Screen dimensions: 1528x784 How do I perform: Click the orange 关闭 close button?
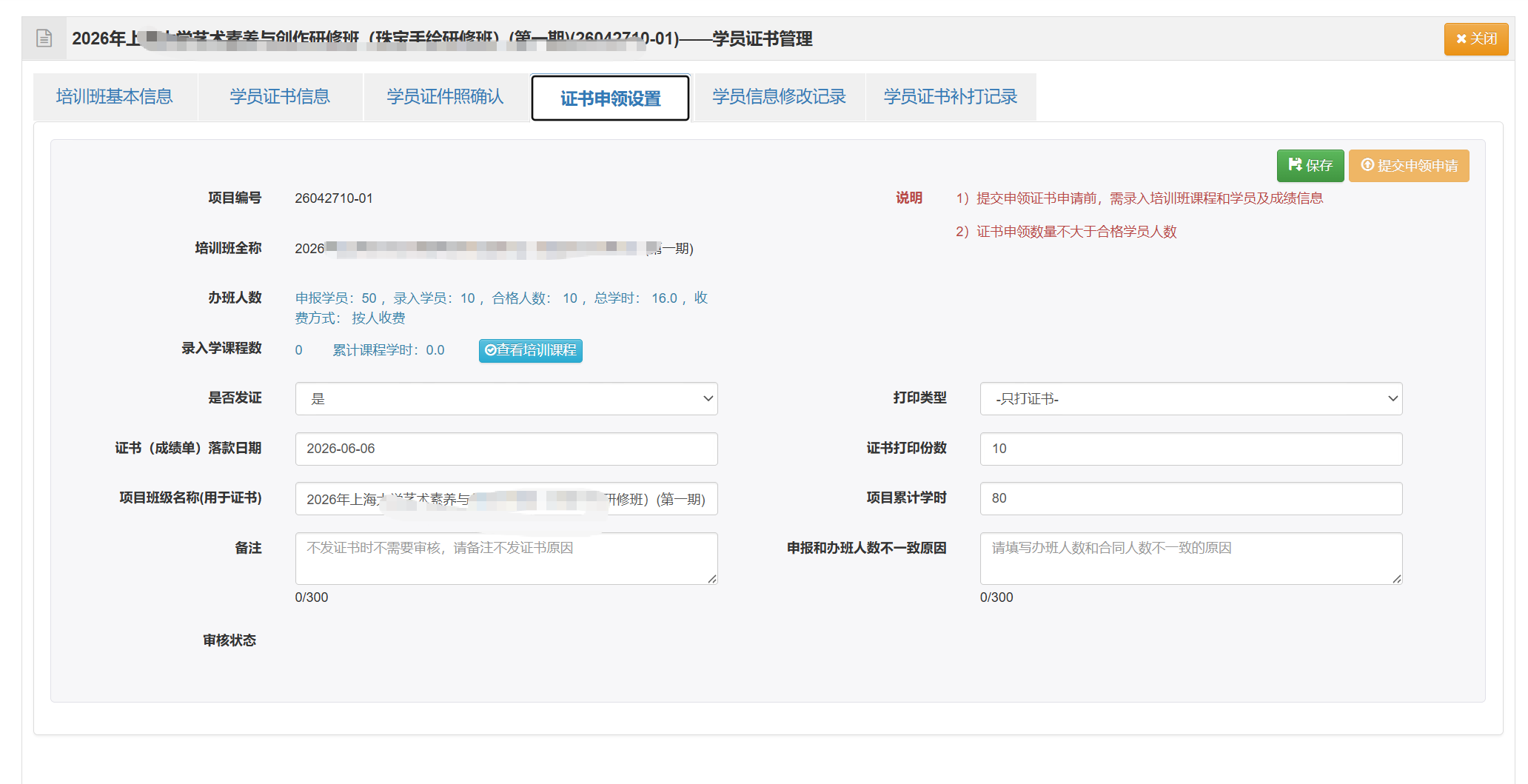coord(1475,38)
